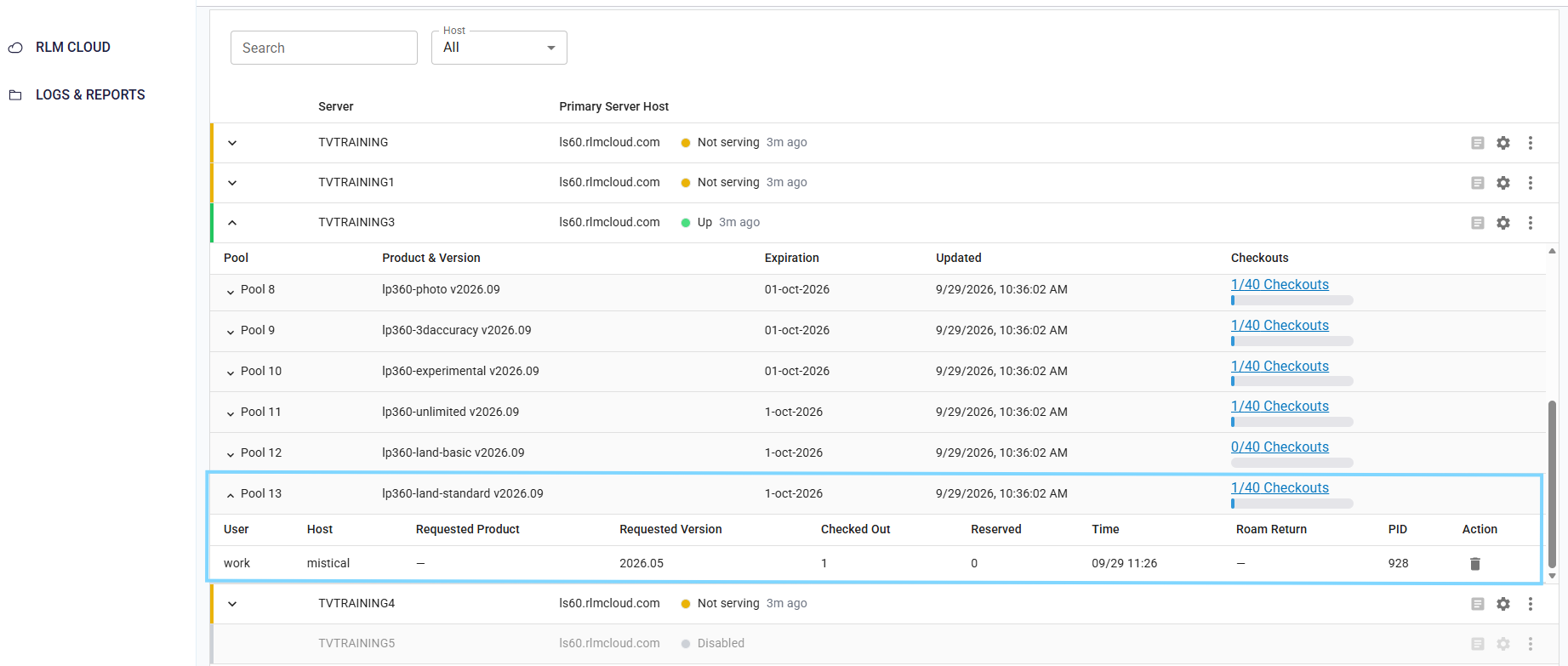Open Pool 9 1/40 Checkouts link
Image resolution: width=1568 pixels, height=666 pixels.
1280,326
